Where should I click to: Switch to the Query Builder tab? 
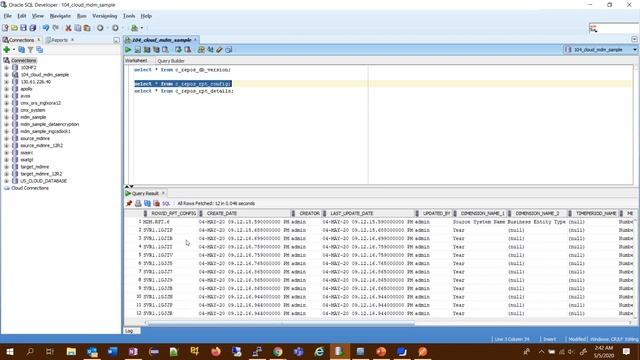click(171, 61)
